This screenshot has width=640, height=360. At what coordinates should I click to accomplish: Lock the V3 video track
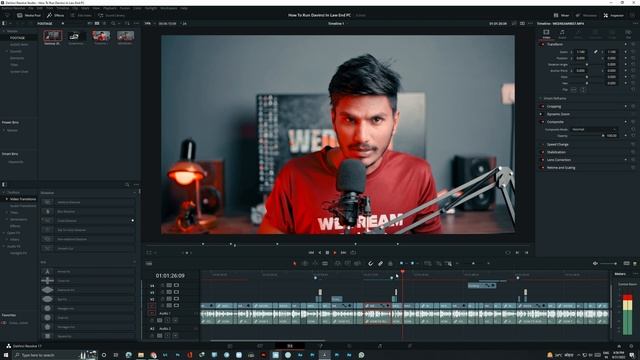(x=162, y=292)
